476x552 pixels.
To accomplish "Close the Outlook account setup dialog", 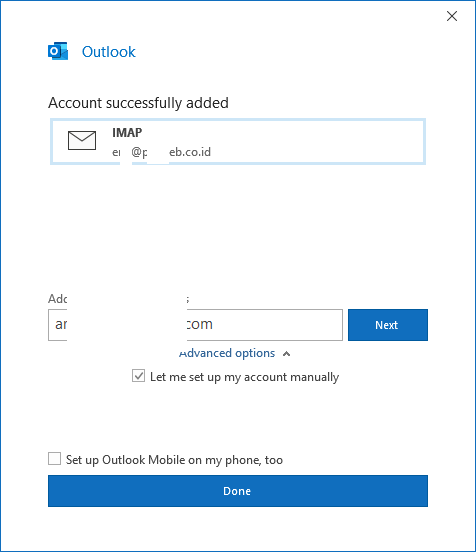I will [x=452, y=16].
